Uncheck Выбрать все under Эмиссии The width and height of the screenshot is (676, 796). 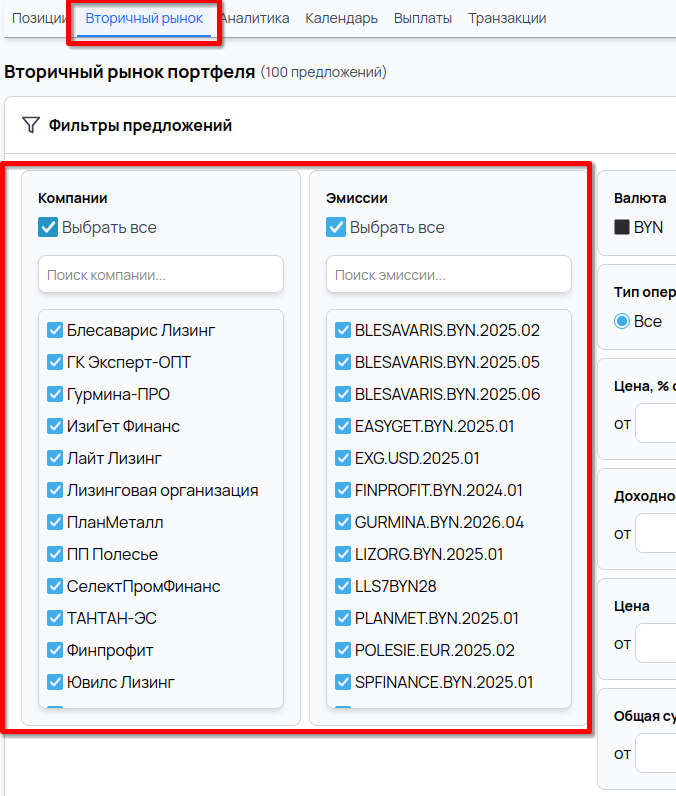pyautogui.click(x=336, y=227)
